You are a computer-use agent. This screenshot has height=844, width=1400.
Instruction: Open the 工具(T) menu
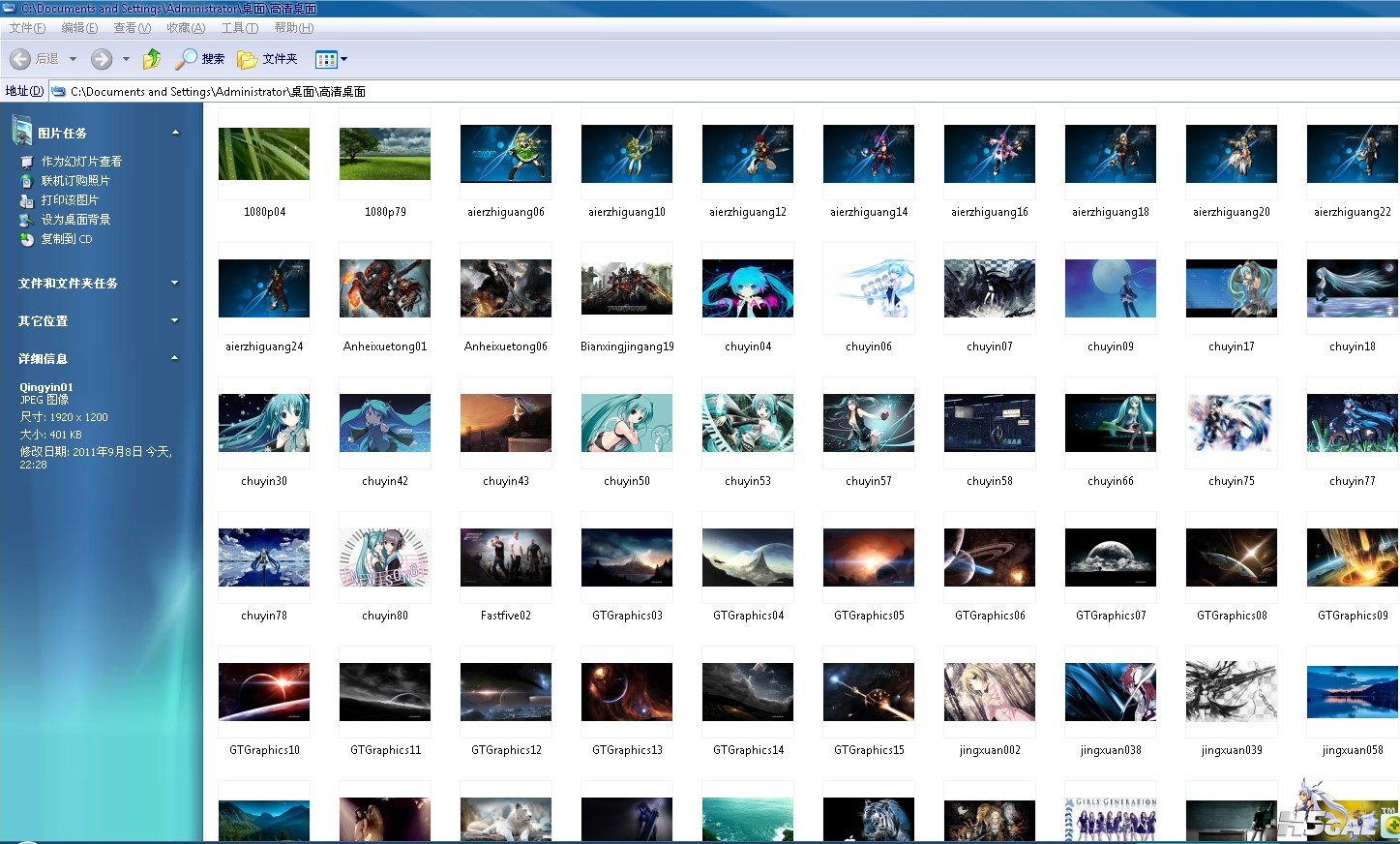click(240, 28)
